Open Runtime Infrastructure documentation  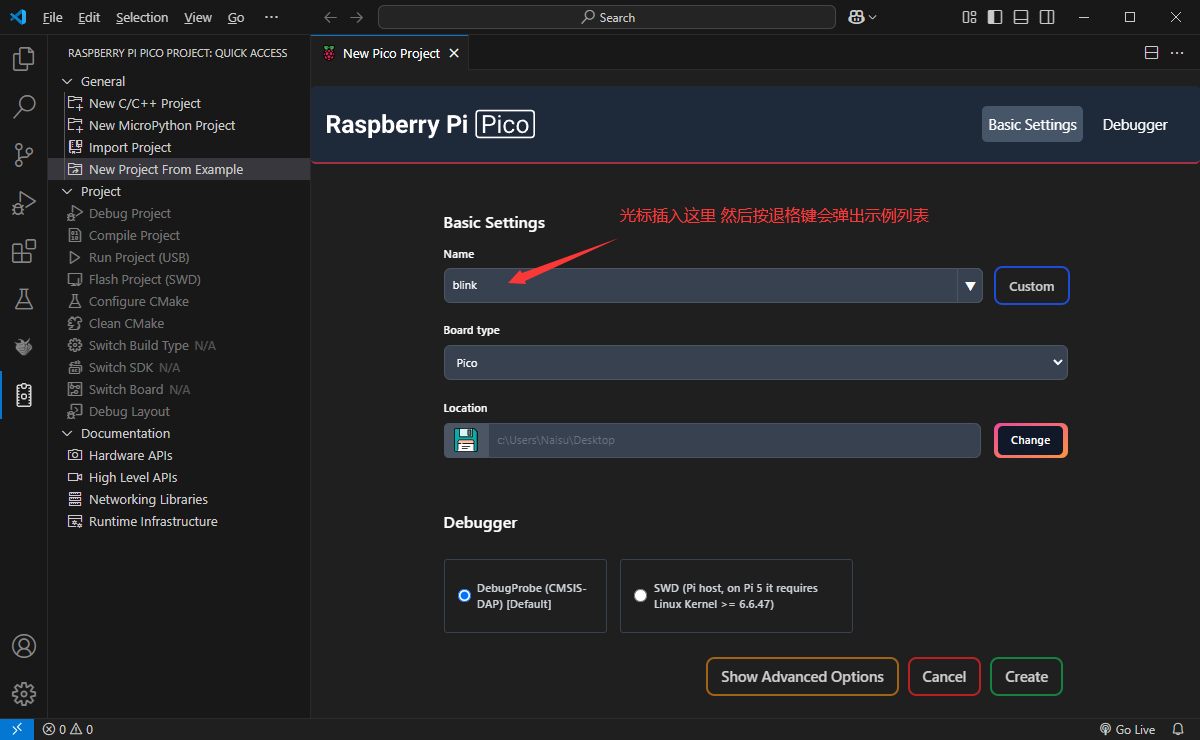pyautogui.click(x=152, y=521)
